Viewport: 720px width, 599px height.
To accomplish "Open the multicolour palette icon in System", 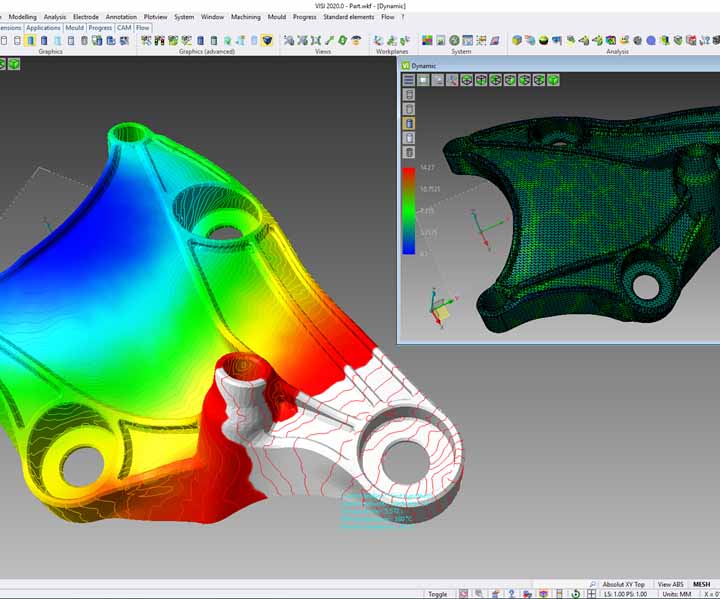I will [x=428, y=41].
